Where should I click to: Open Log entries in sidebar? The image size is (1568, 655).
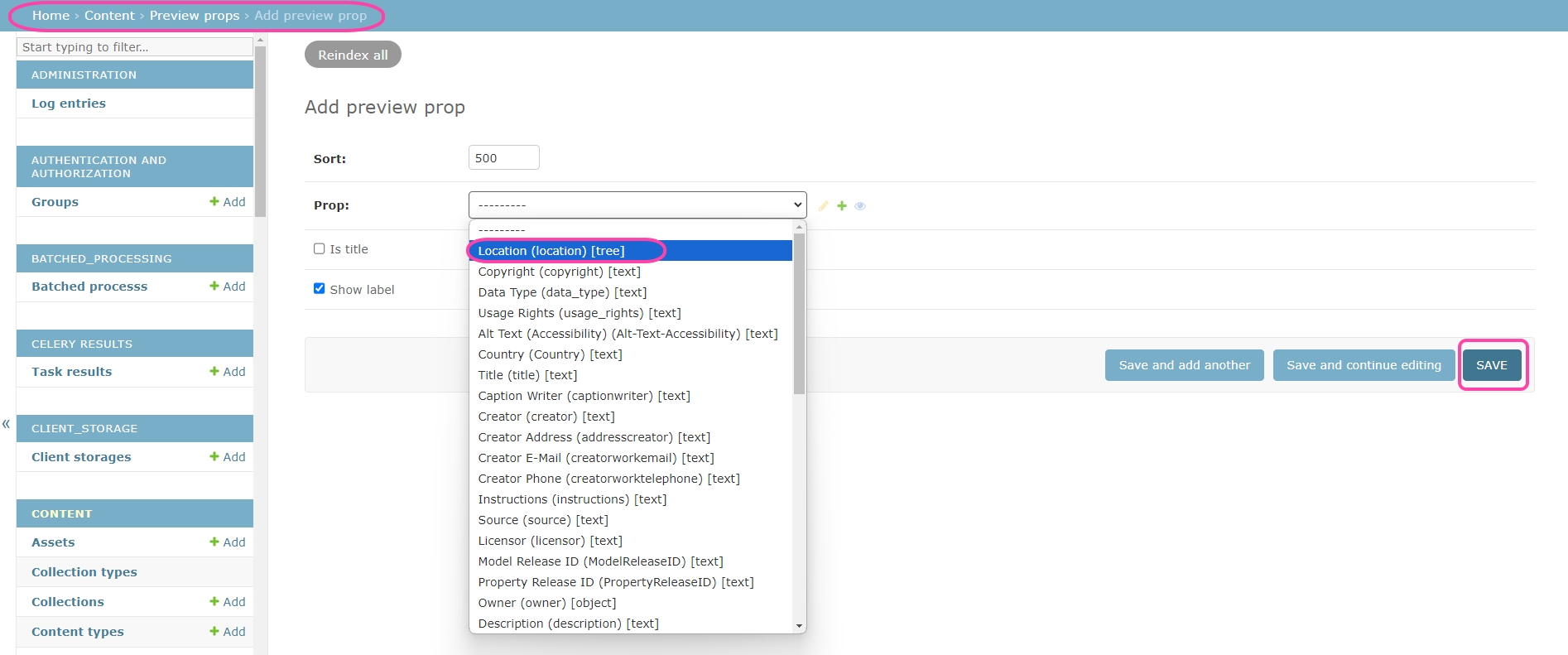[69, 104]
